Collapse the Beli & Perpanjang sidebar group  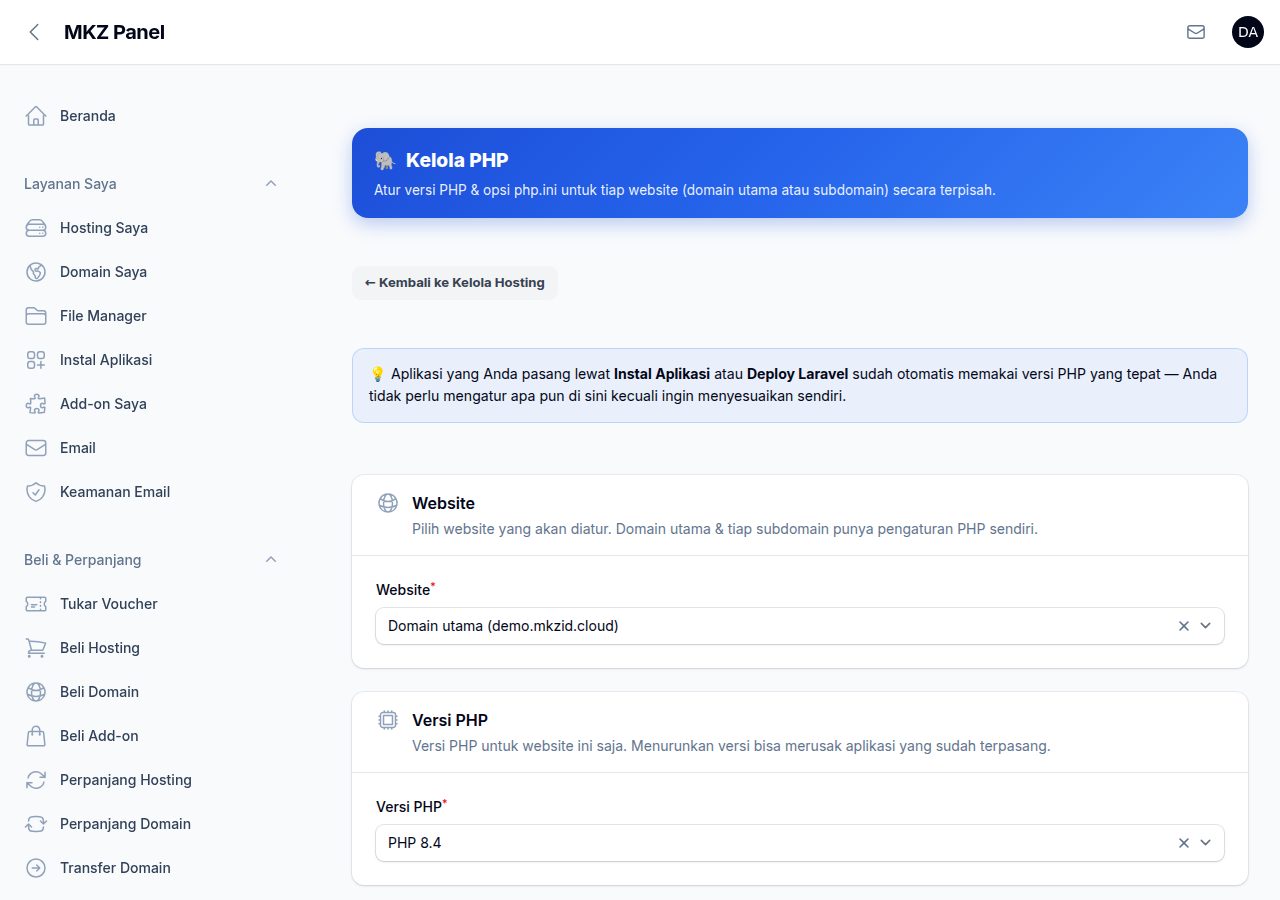[271, 560]
